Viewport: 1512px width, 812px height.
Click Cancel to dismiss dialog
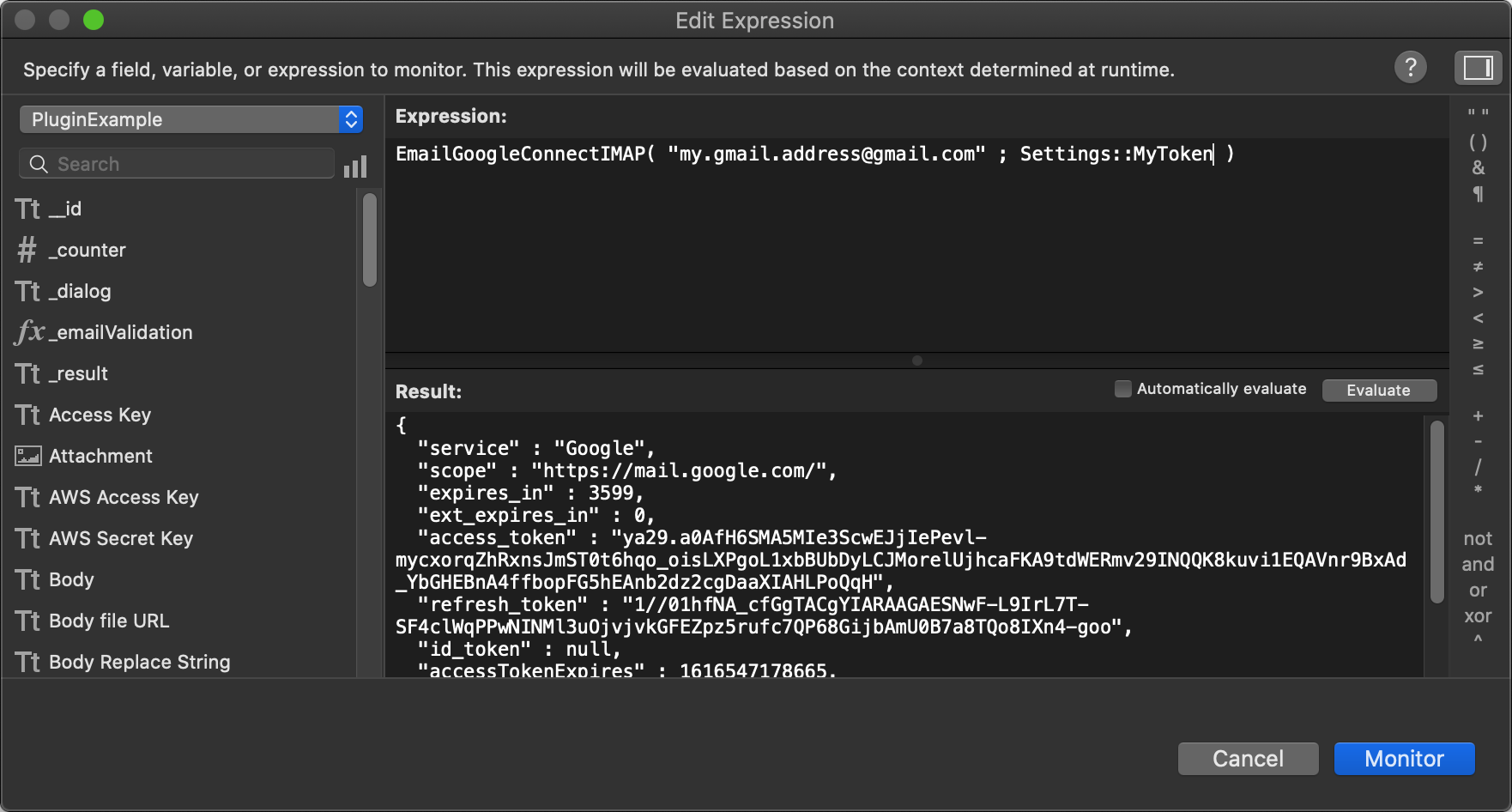1248,759
